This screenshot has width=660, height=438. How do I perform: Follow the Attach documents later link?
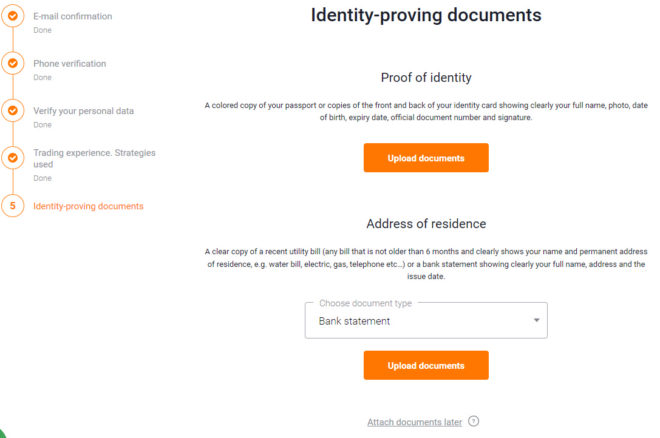414,422
